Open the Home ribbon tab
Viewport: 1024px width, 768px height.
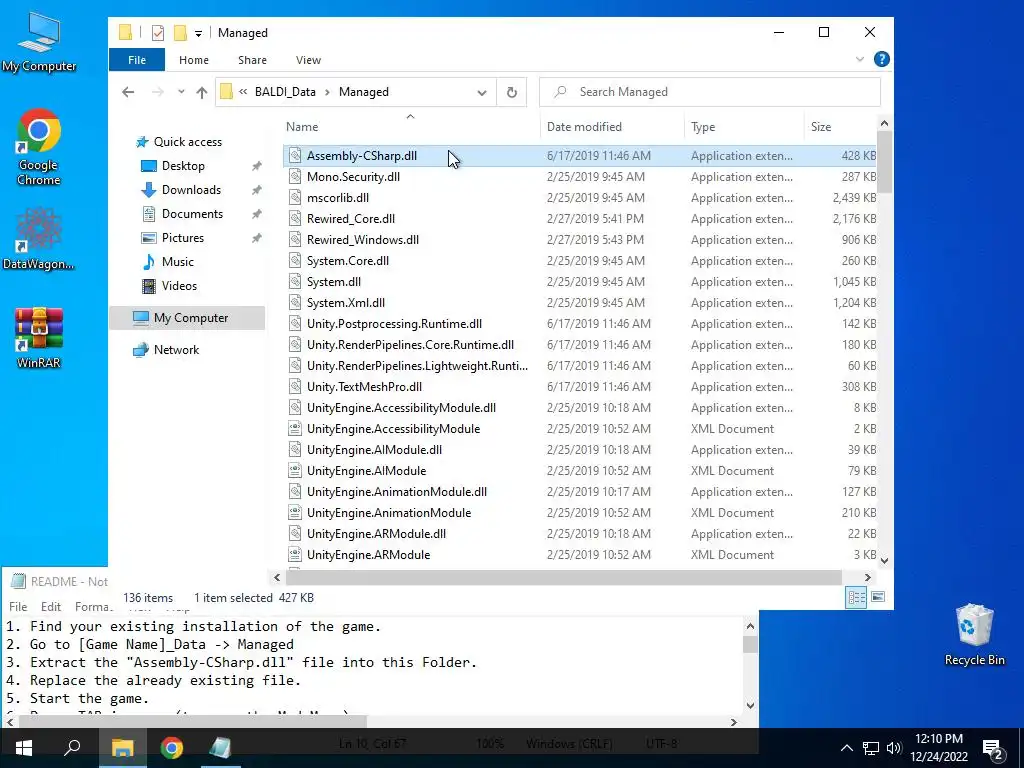coord(194,59)
